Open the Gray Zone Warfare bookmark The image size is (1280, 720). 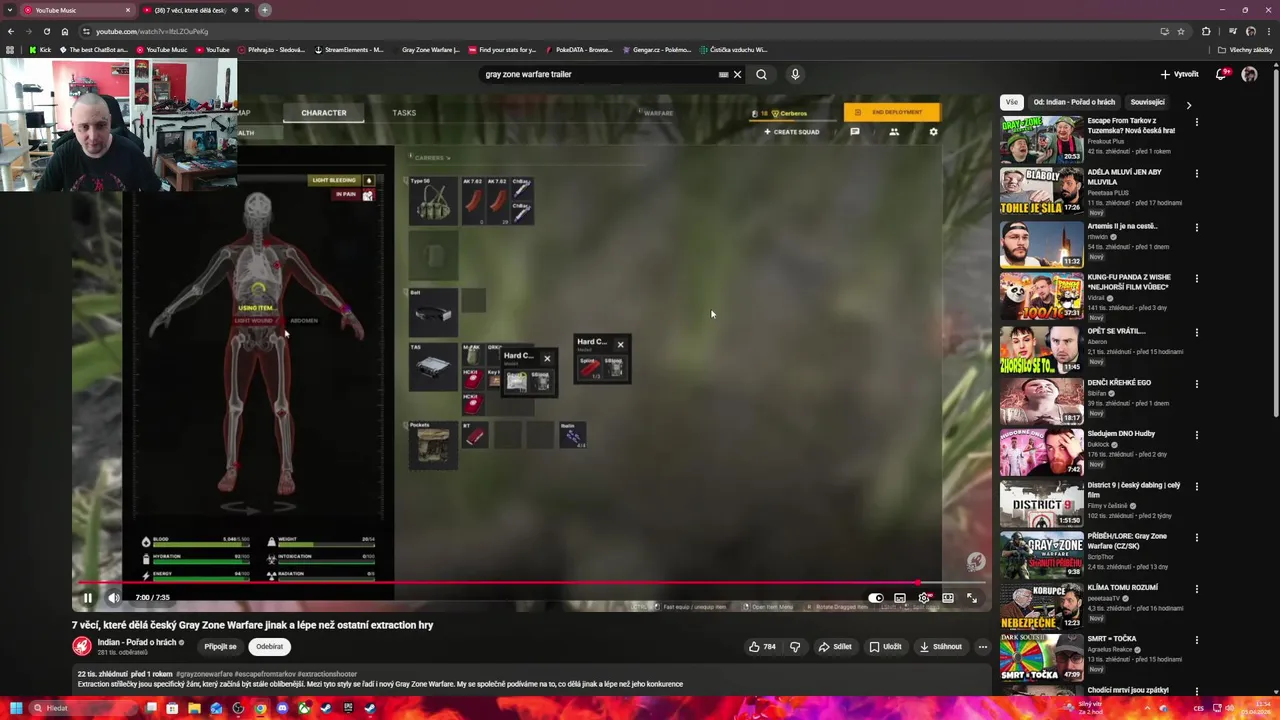426,50
